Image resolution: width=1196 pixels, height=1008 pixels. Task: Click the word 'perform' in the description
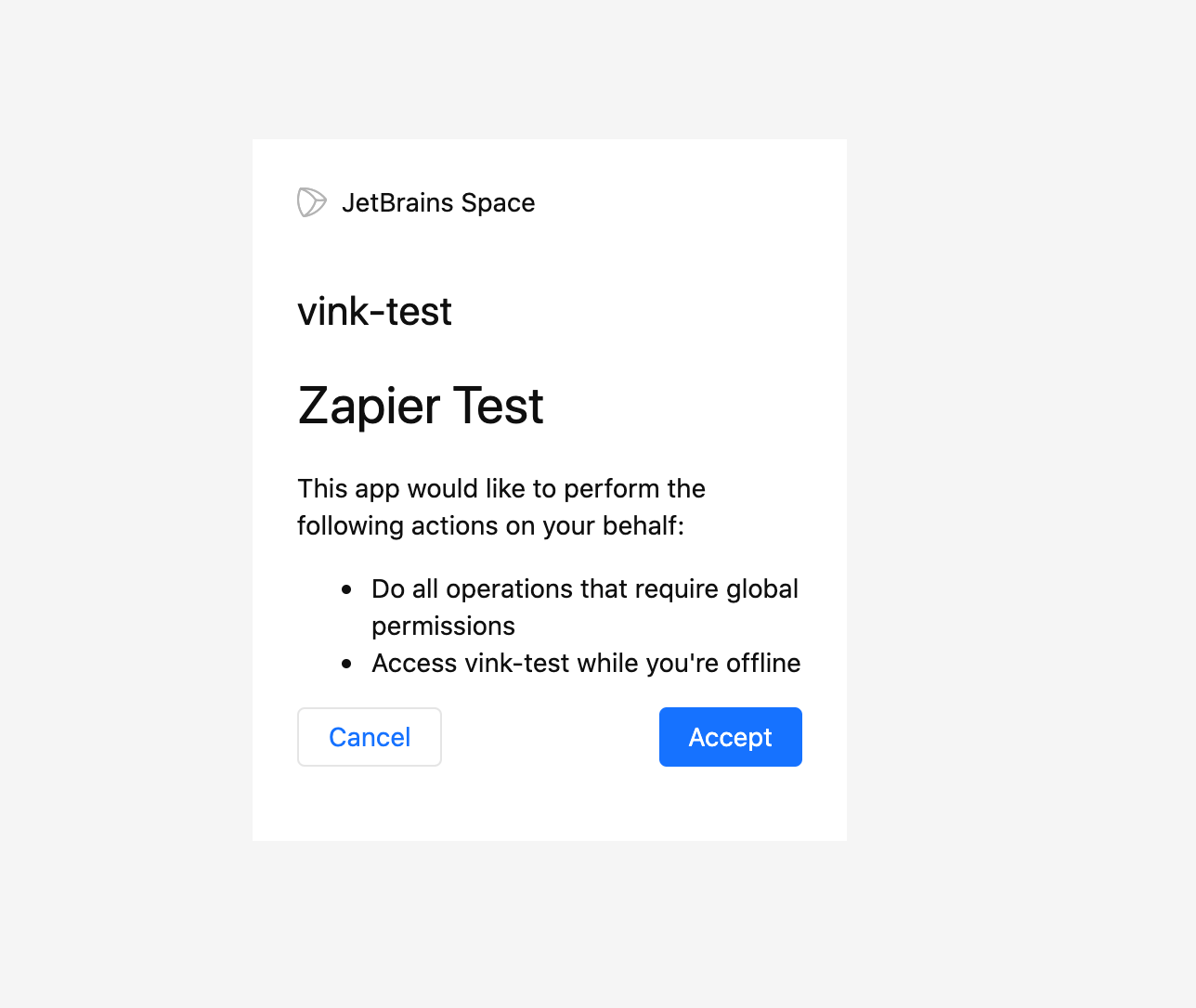(612, 489)
